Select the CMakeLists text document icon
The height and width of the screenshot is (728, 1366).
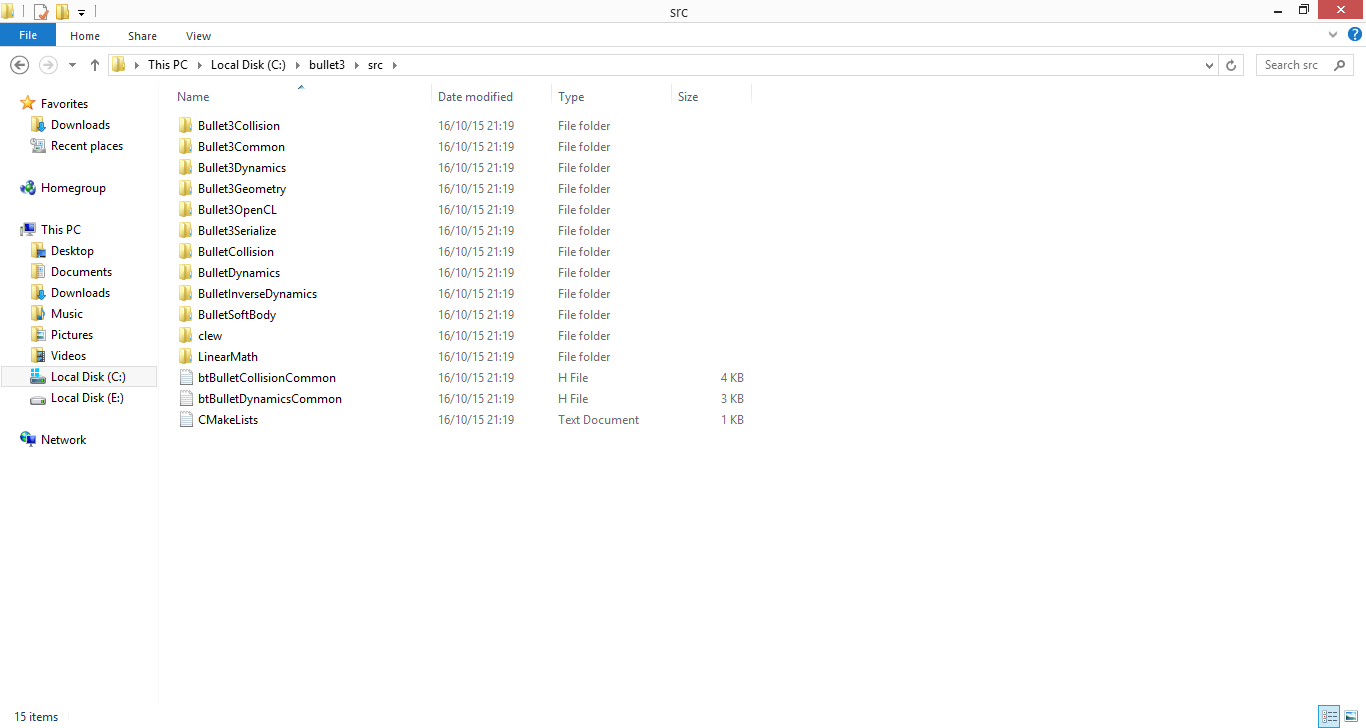click(x=185, y=420)
